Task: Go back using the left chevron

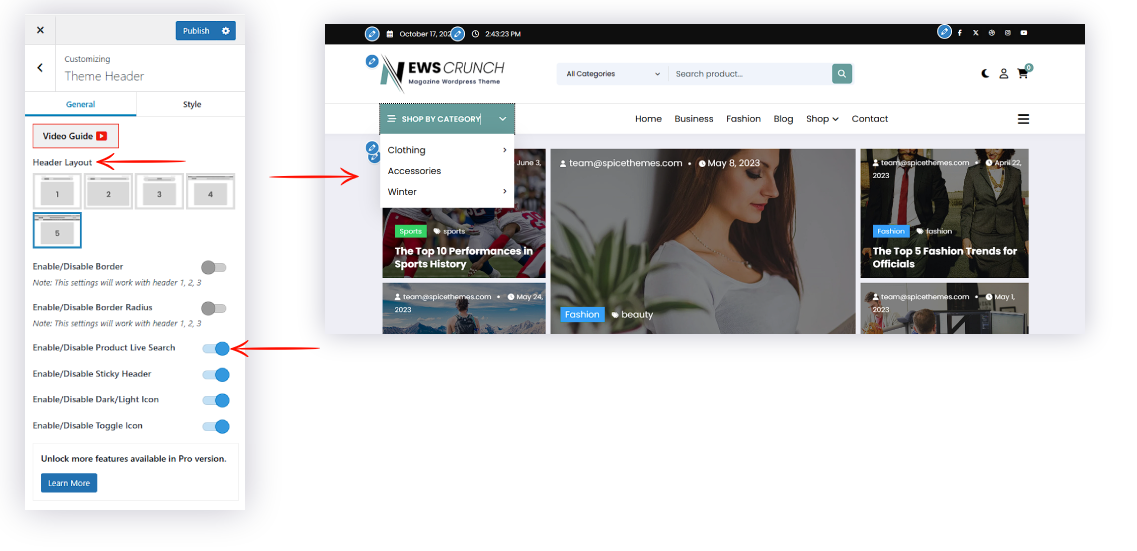Action: 40,68
